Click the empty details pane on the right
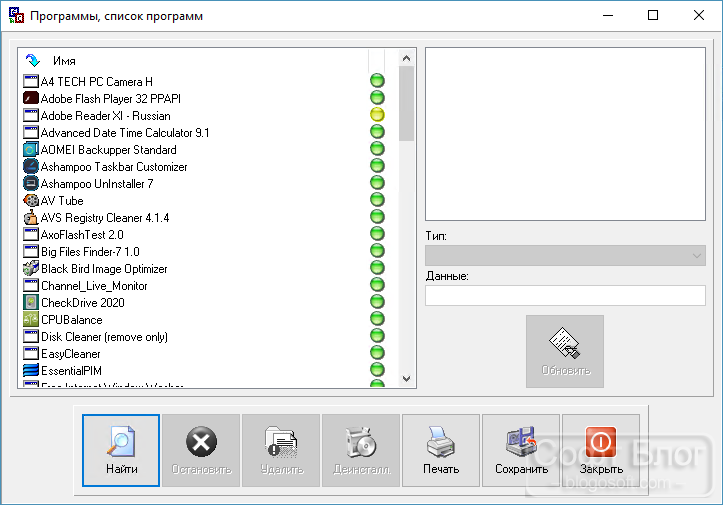 tap(565, 134)
